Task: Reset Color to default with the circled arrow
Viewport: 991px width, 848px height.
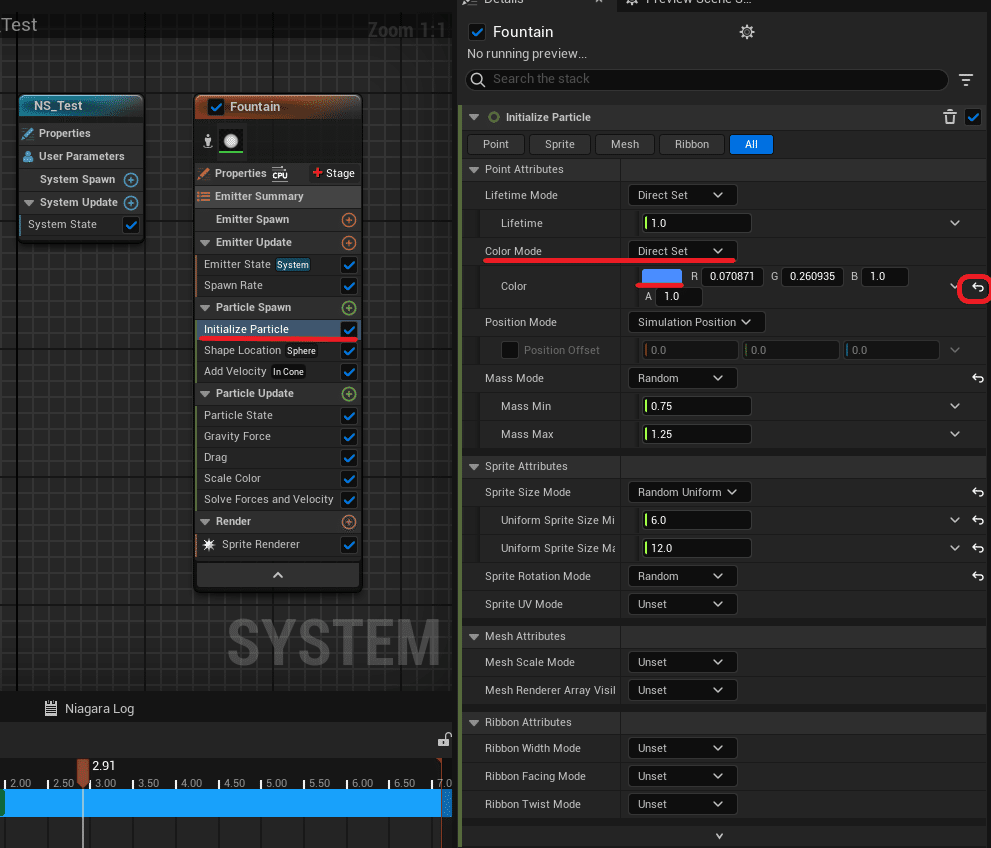Action: [977, 288]
